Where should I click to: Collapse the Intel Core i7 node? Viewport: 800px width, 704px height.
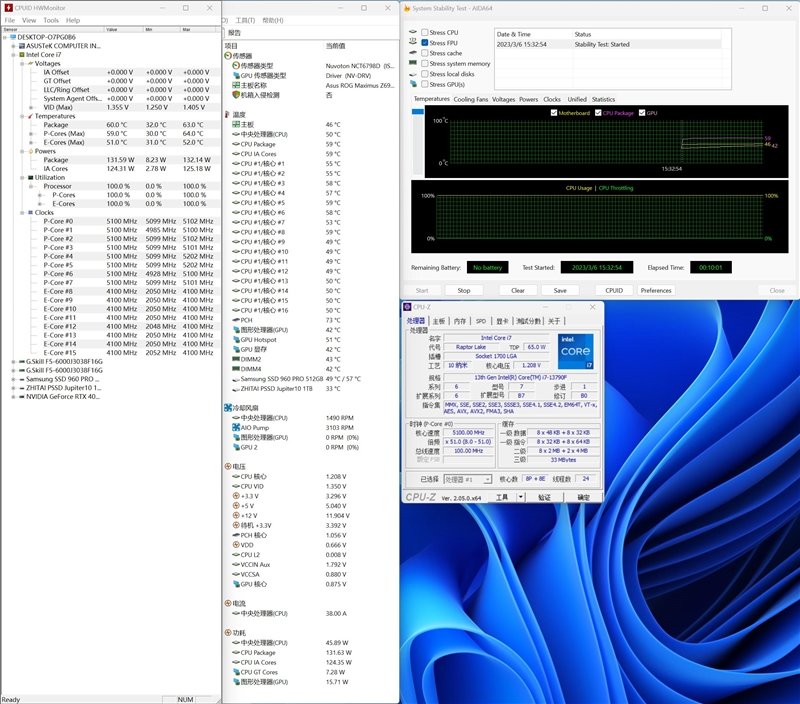point(13,55)
